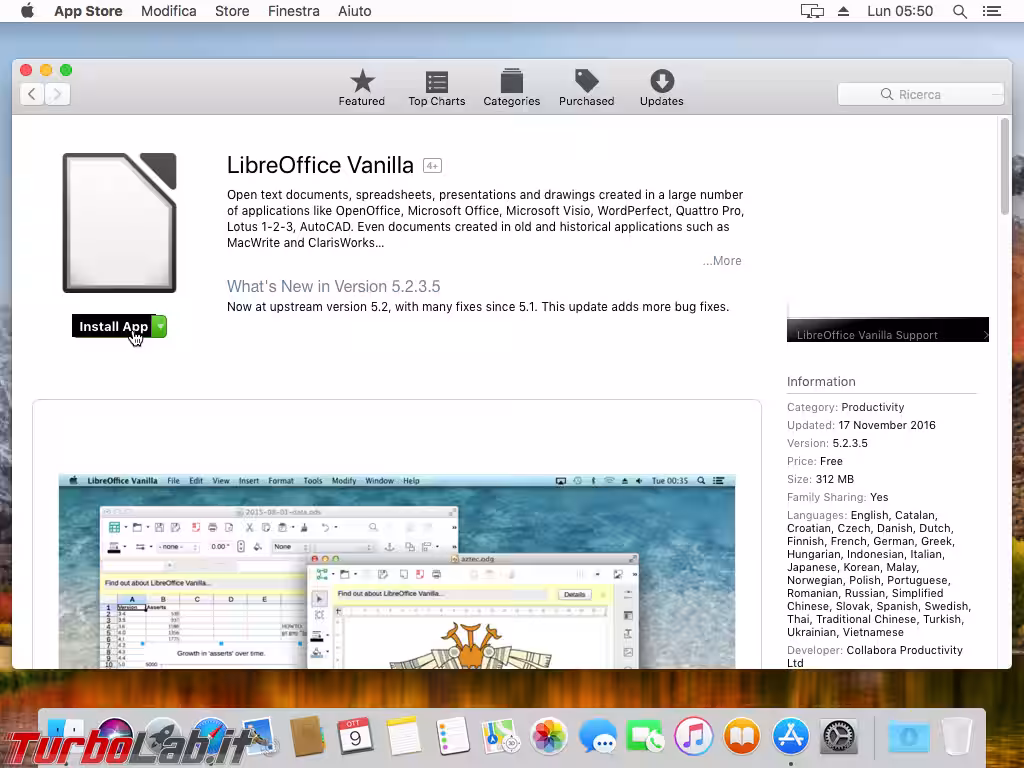Open iTunes from the Dock
The image size is (1024, 768).
tap(694, 736)
